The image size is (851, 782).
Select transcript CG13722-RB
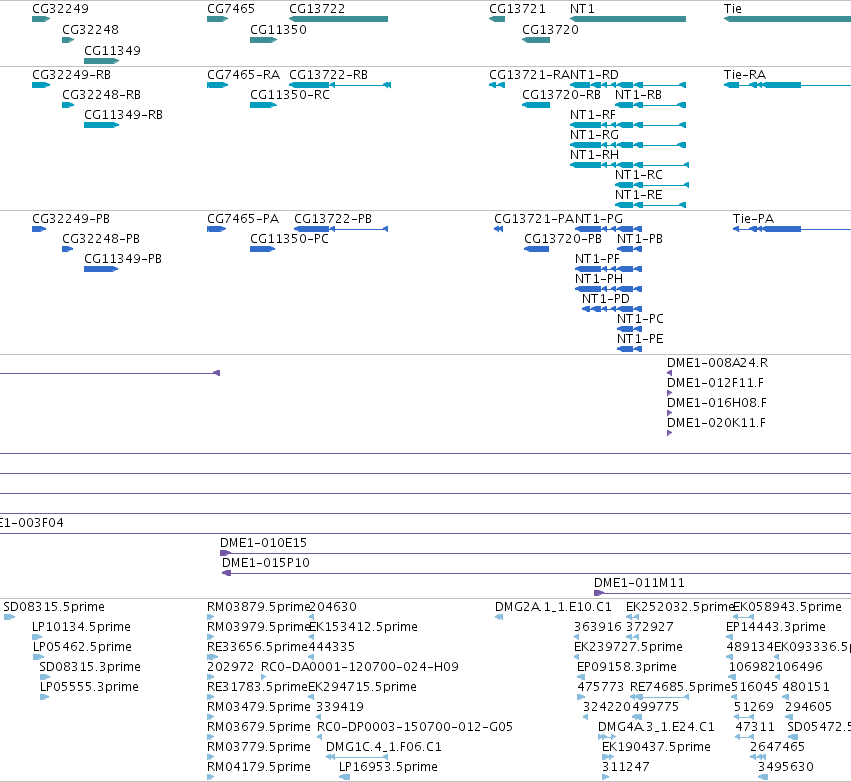328,75
